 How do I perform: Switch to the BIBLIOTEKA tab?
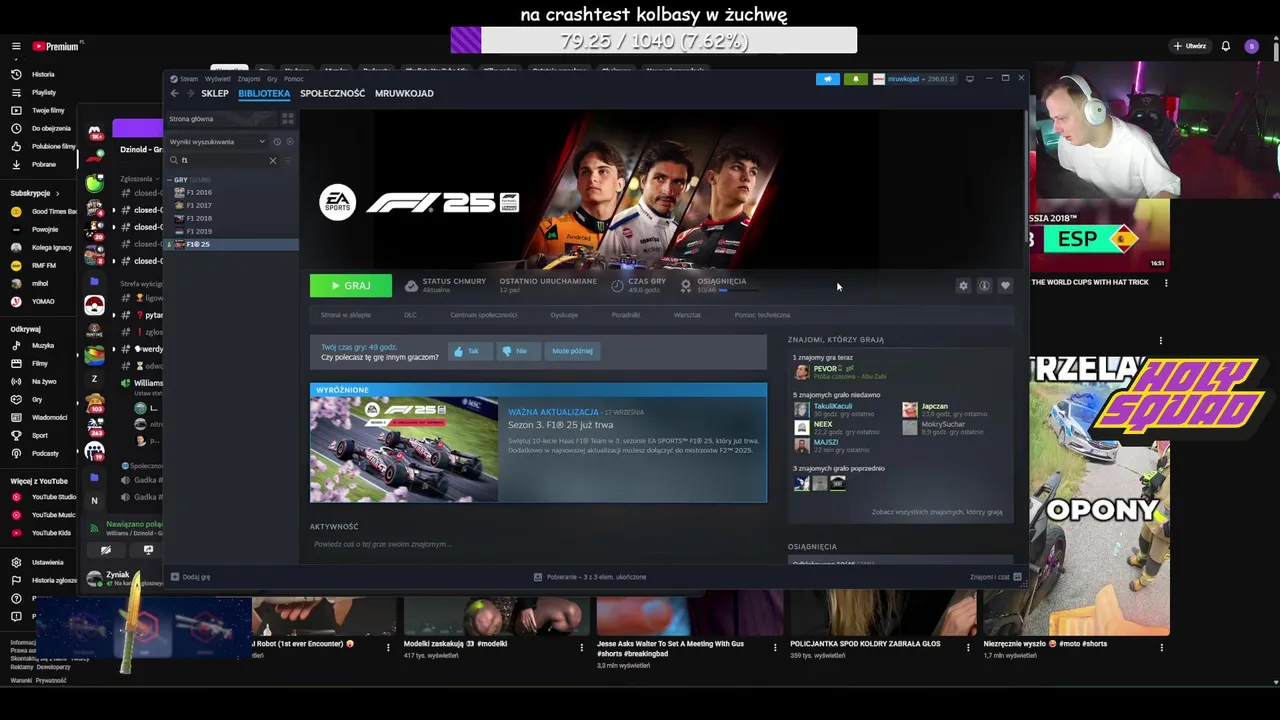[x=264, y=93]
